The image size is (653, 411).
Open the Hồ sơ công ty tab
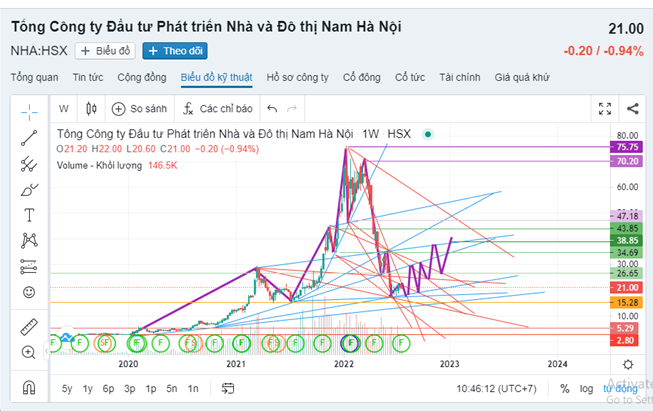click(x=298, y=77)
